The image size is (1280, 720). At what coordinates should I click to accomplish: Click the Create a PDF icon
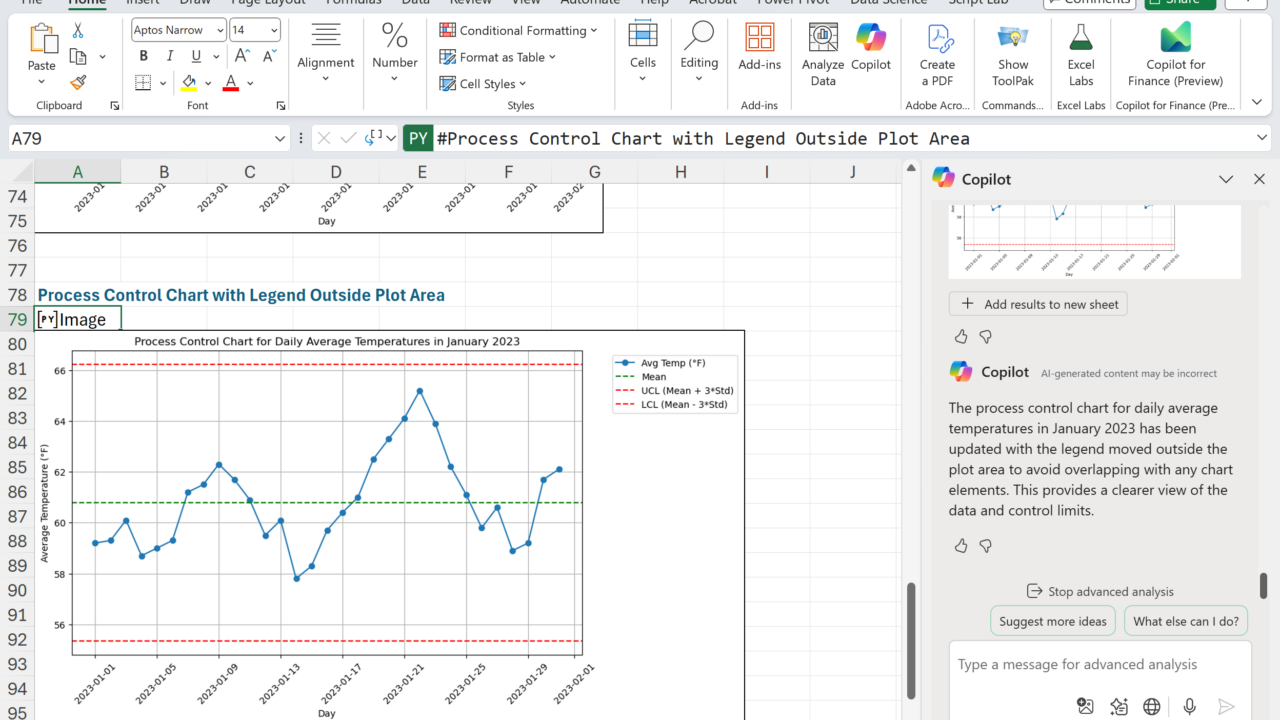937,55
